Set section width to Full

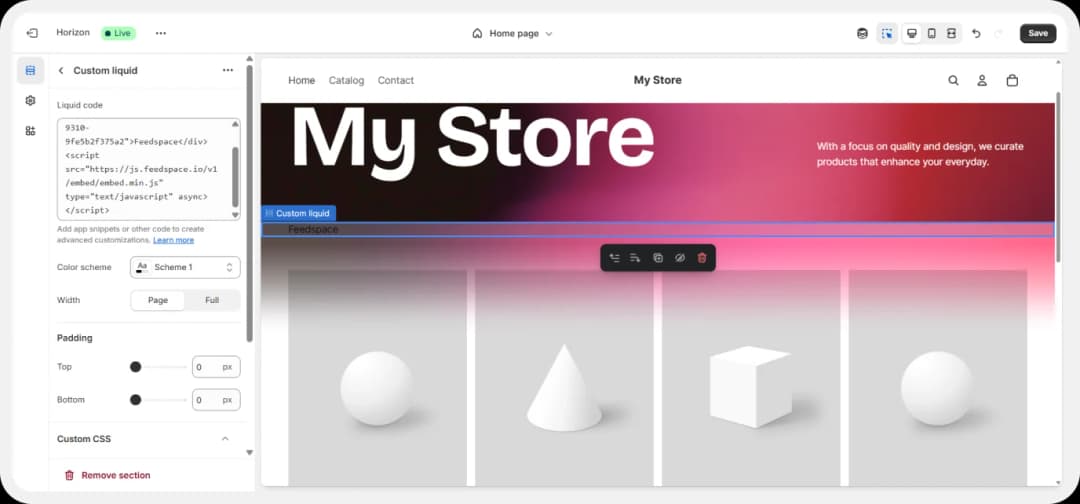(212, 300)
